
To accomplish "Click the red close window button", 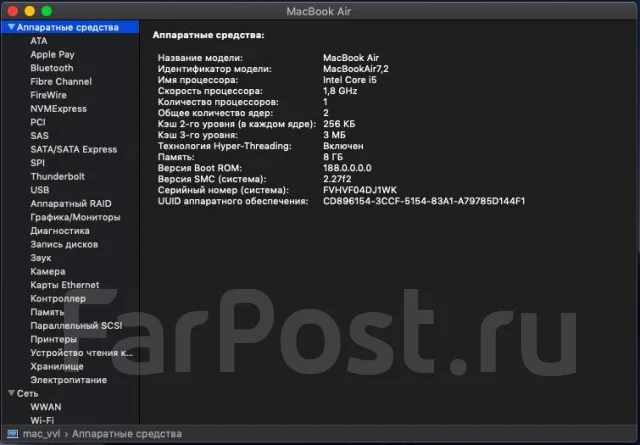I will coord(13,11).
